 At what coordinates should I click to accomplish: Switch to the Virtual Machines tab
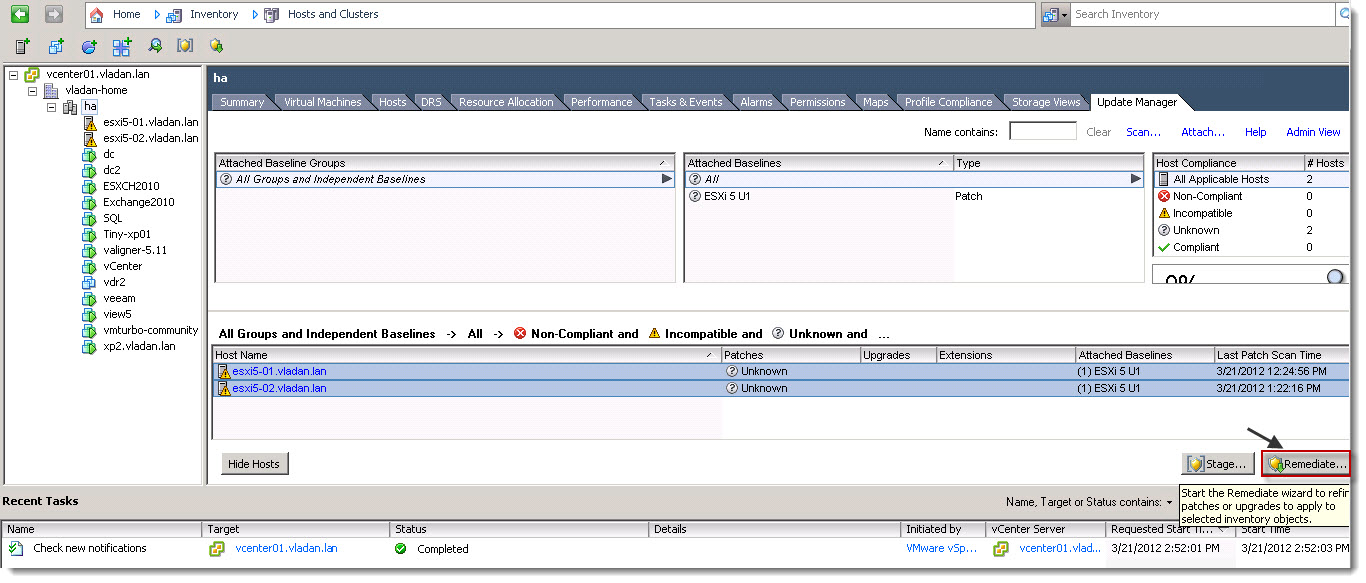[x=322, y=102]
